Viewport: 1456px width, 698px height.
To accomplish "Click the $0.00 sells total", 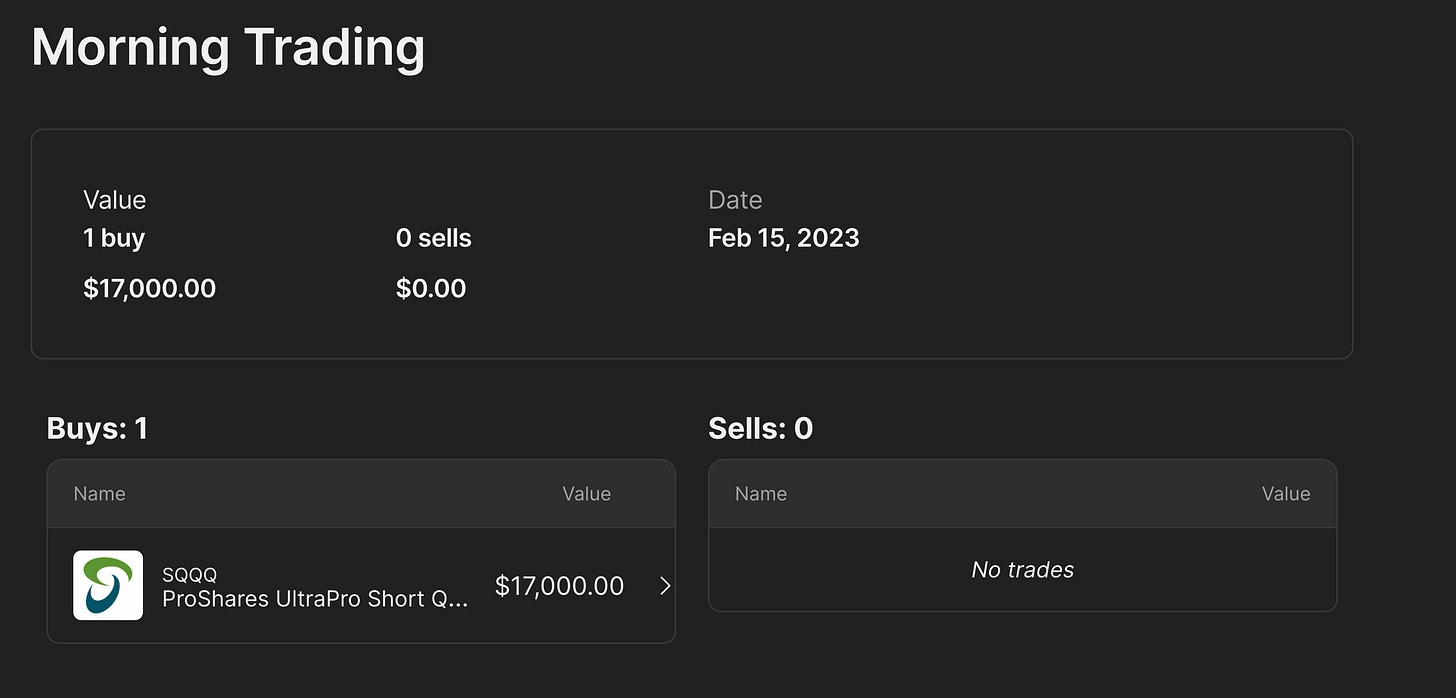I will tap(430, 289).
